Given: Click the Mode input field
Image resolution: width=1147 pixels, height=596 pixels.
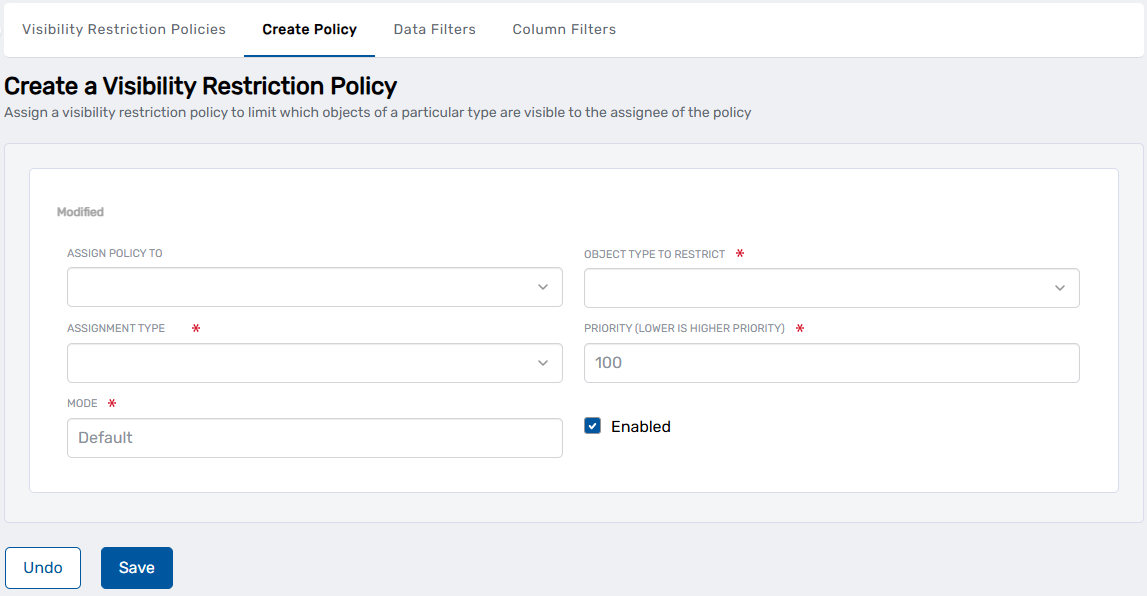Looking at the screenshot, I should (x=314, y=438).
